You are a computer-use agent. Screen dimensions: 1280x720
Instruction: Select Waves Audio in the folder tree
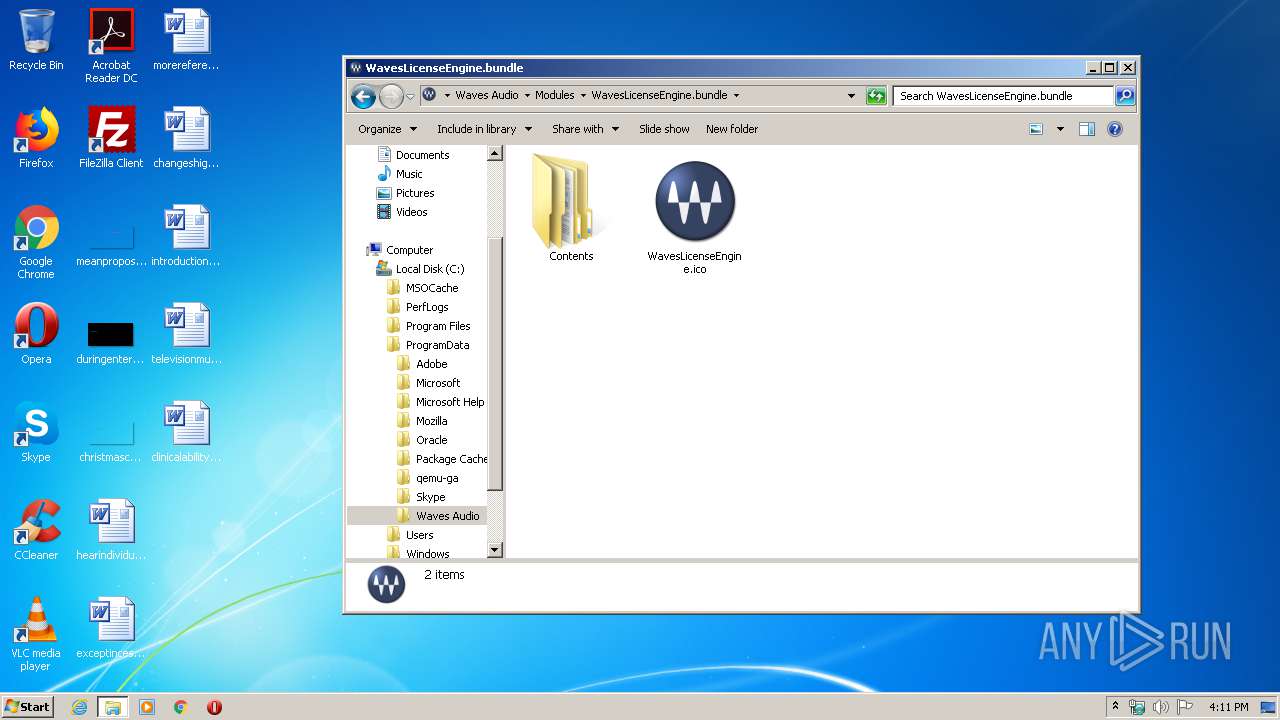point(447,516)
